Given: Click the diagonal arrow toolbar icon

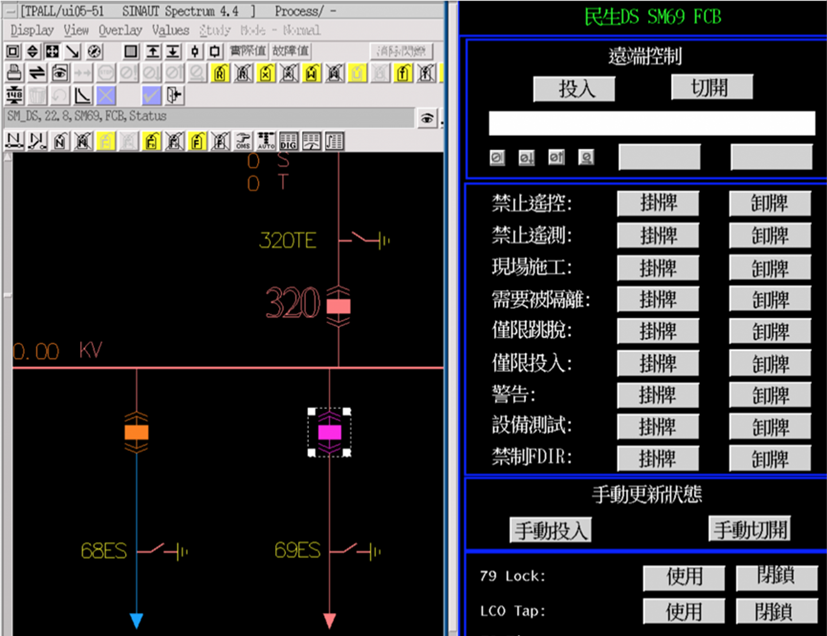Looking at the screenshot, I should [x=72, y=51].
